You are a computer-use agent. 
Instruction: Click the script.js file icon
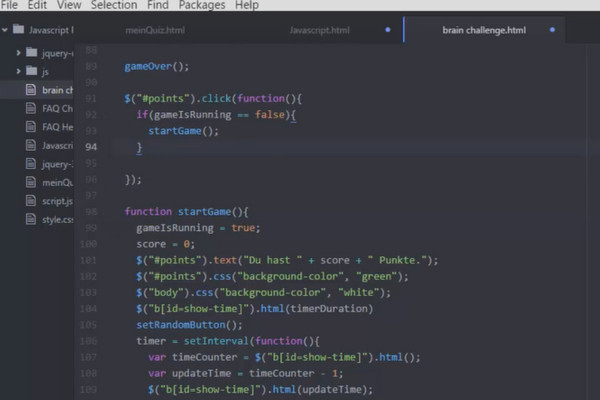point(31,200)
